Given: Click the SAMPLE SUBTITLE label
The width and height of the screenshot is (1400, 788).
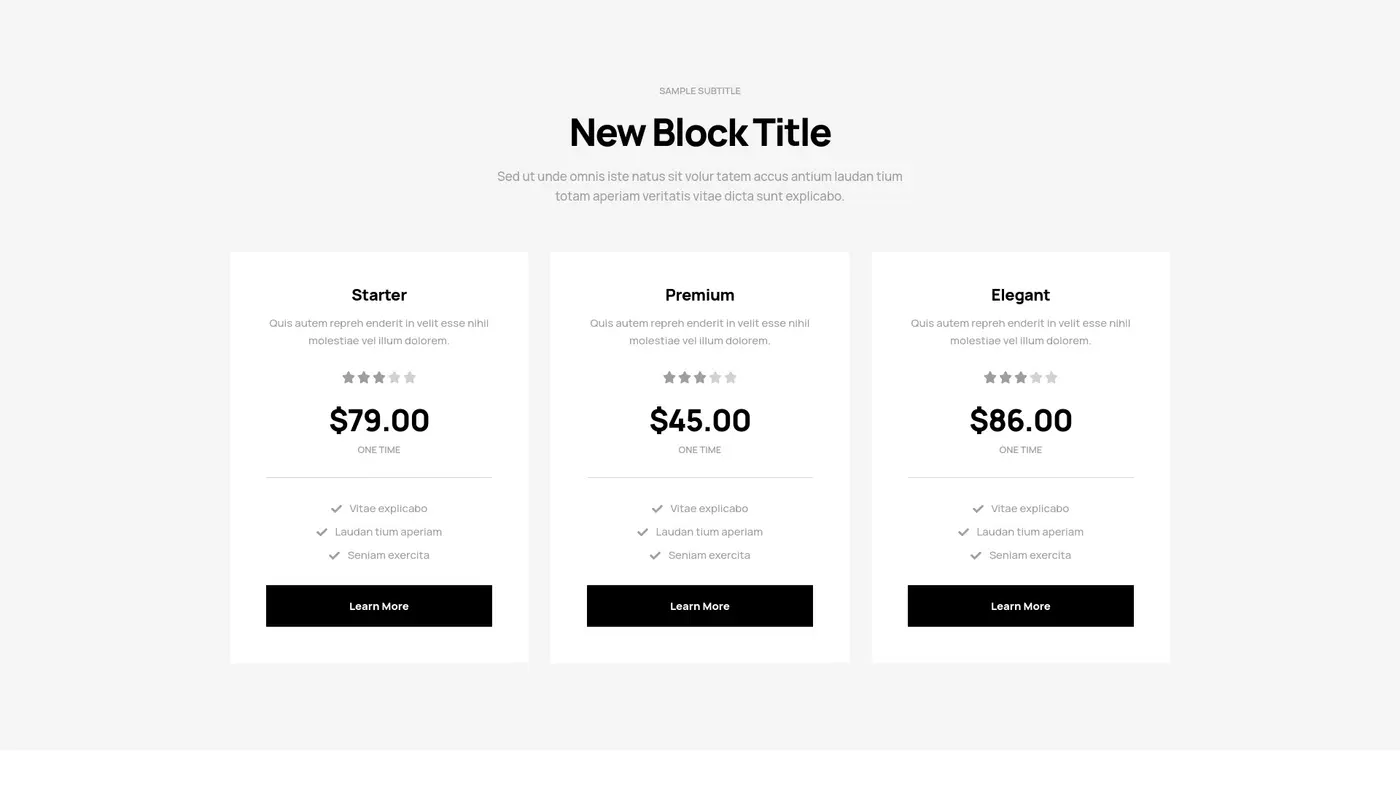Looking at the screenshot, I should tap(699, 90).
